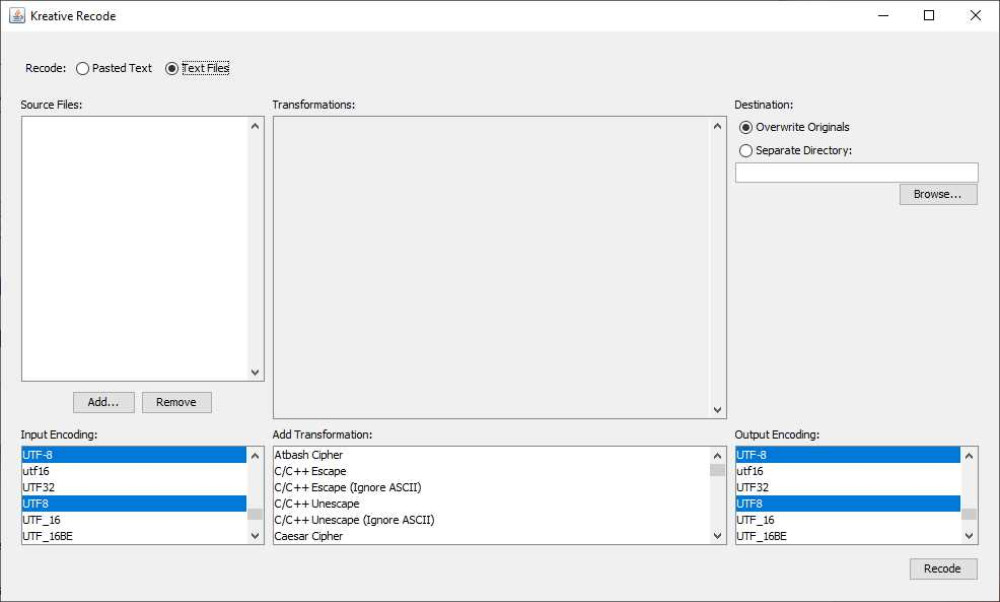Click Add Transformation scroll down arrow
The width and height of the screenshot is (1000, 602).
coord(717,536)
